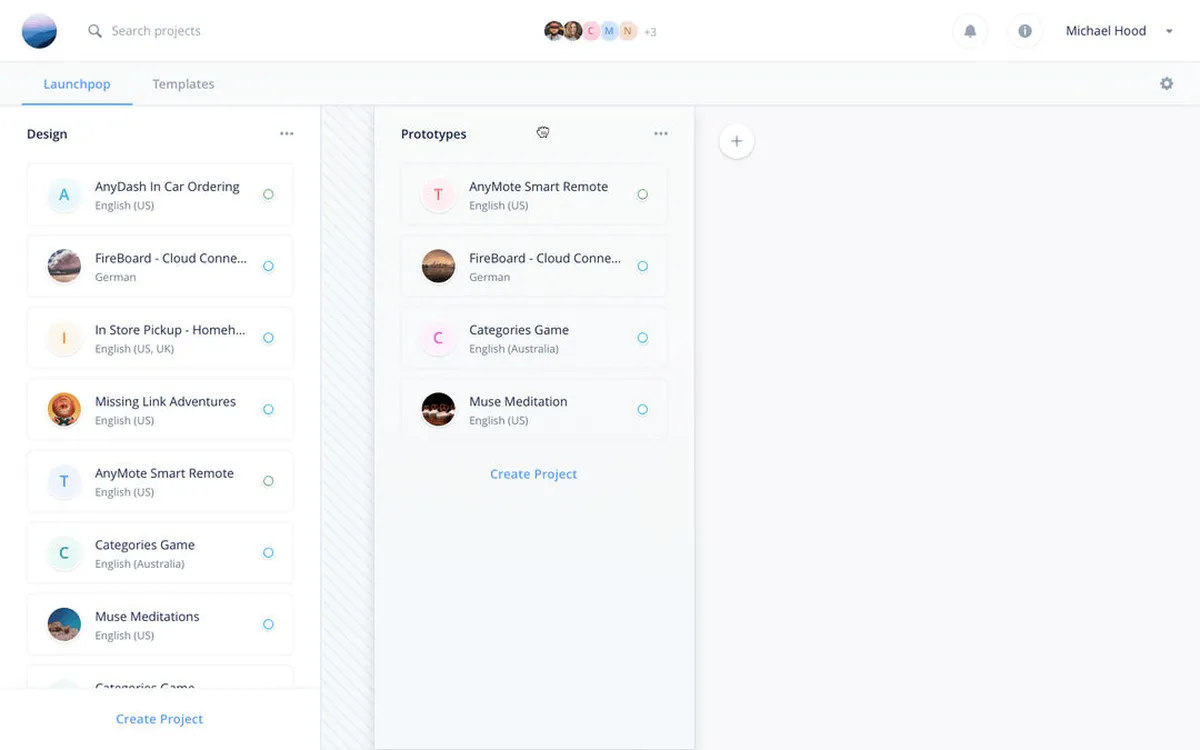This screenshot has width=1200, height=750.
Task: Expand the Michael Hood account dropdown arrow
Action: pos(1169,32)
